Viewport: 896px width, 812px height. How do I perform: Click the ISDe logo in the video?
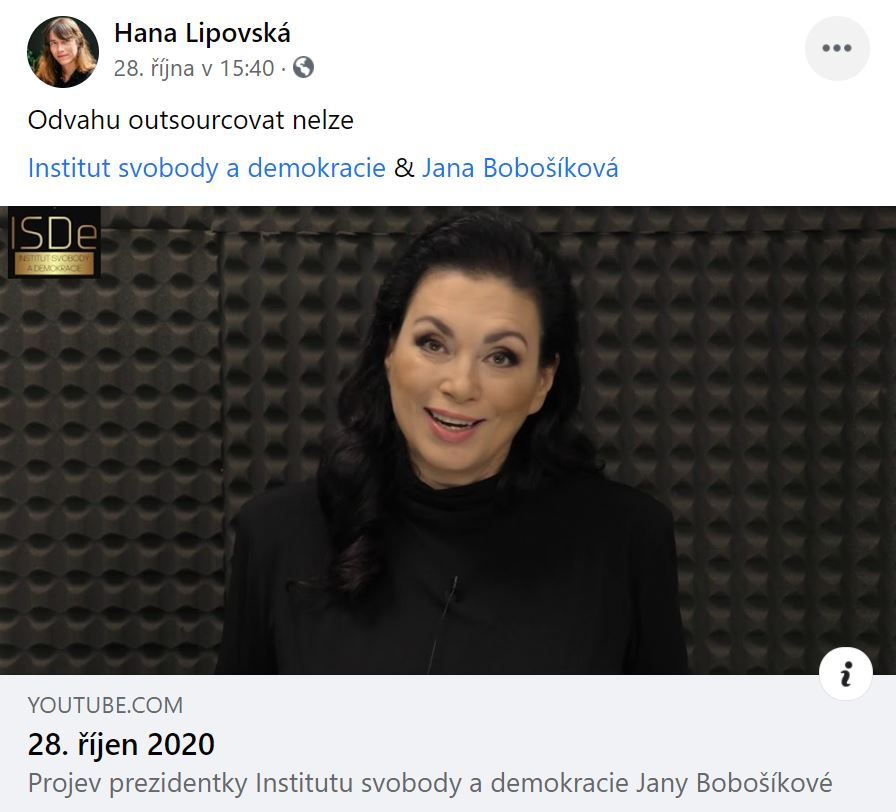pos(54,242)
